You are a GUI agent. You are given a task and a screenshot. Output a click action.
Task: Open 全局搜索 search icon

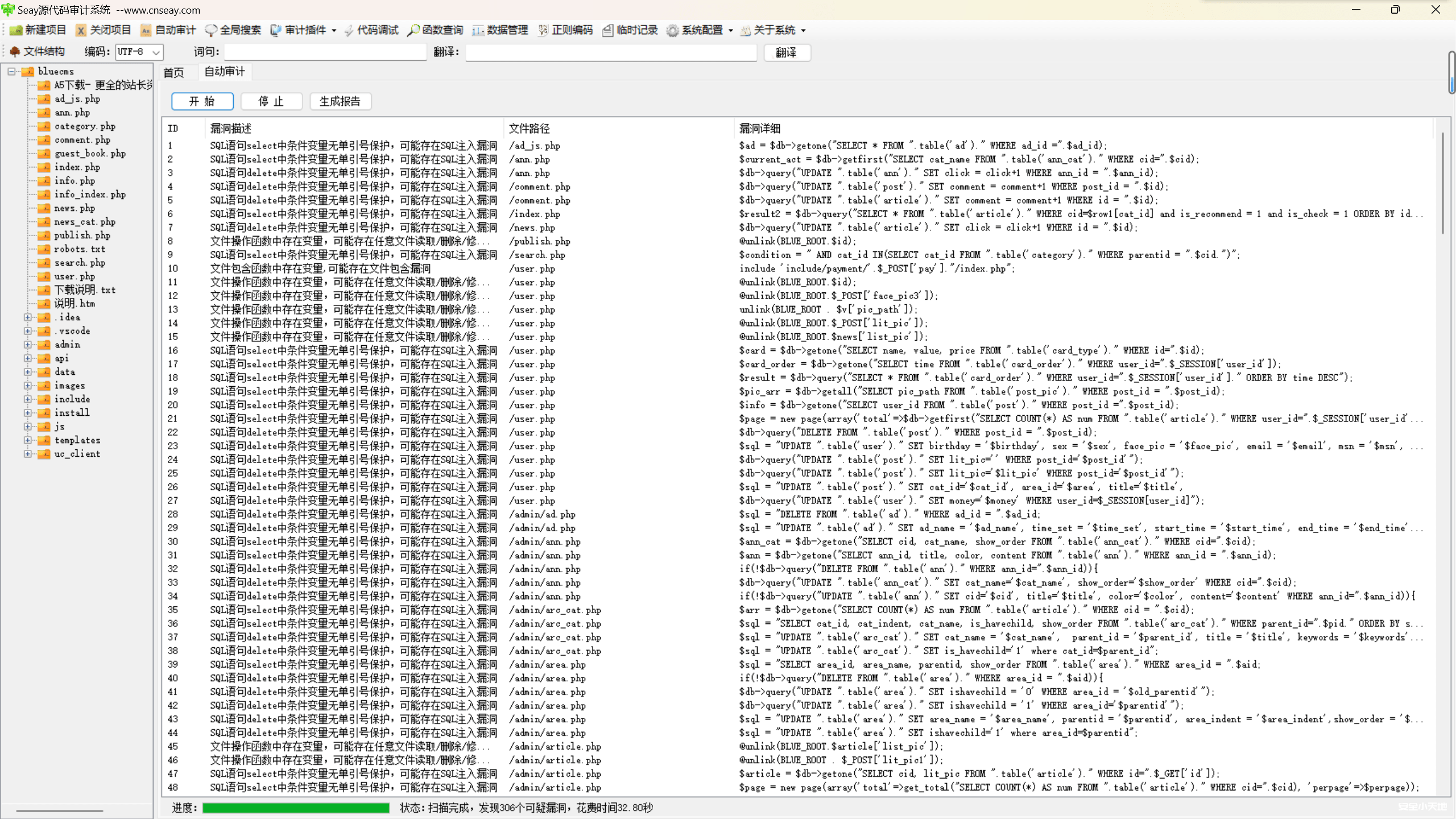click(211, 30)
